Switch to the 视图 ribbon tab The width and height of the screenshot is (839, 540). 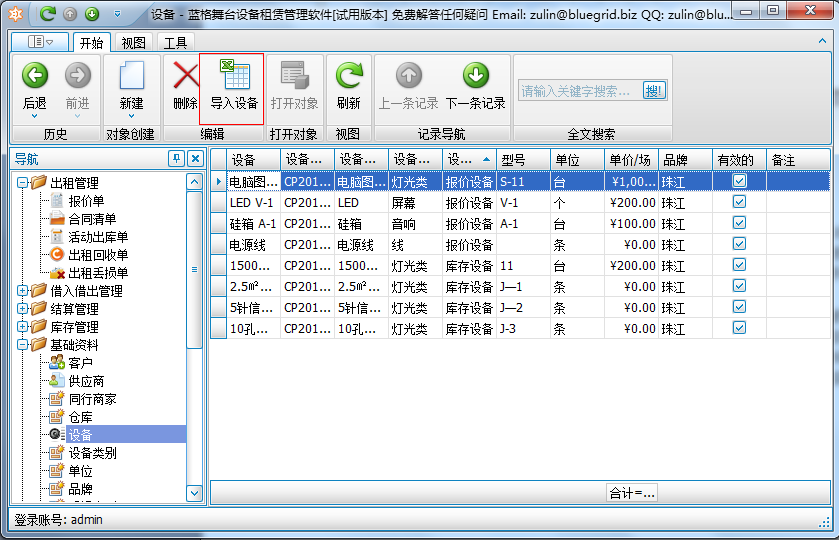tap(133, 43)
